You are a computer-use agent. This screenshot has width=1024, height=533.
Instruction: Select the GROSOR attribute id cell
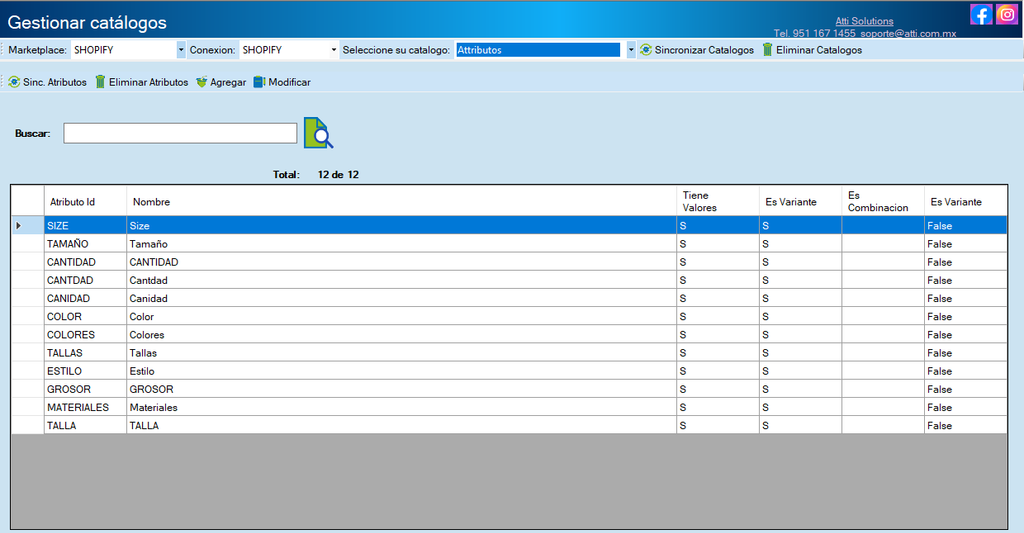point(85,389)
